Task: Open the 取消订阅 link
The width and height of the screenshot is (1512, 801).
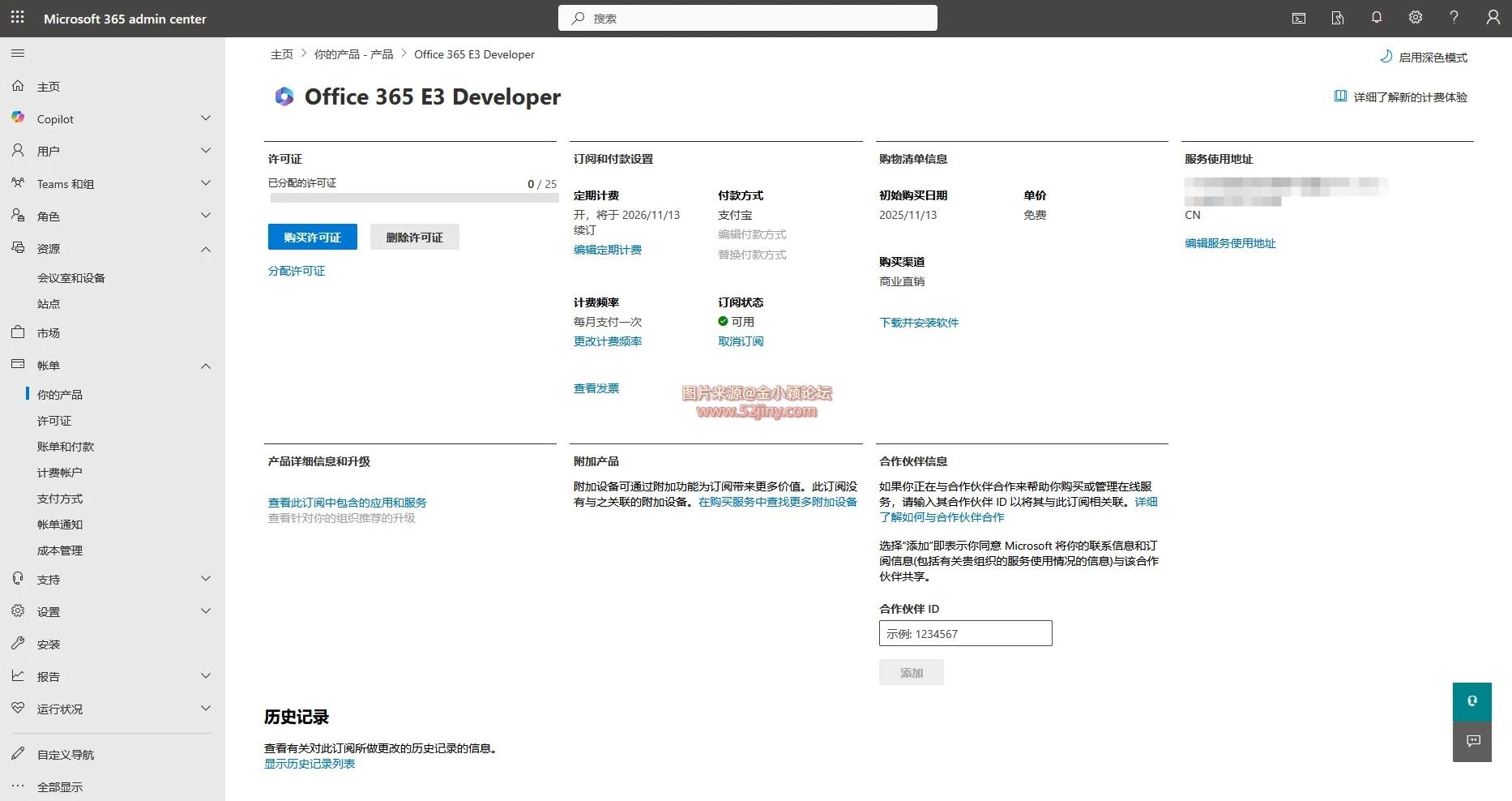Action: (741, 341)
